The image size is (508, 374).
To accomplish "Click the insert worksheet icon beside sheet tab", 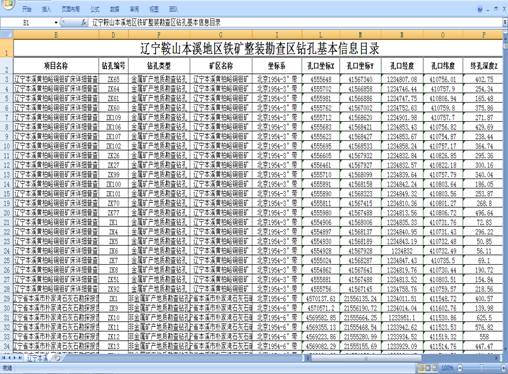I will point(56,358).
